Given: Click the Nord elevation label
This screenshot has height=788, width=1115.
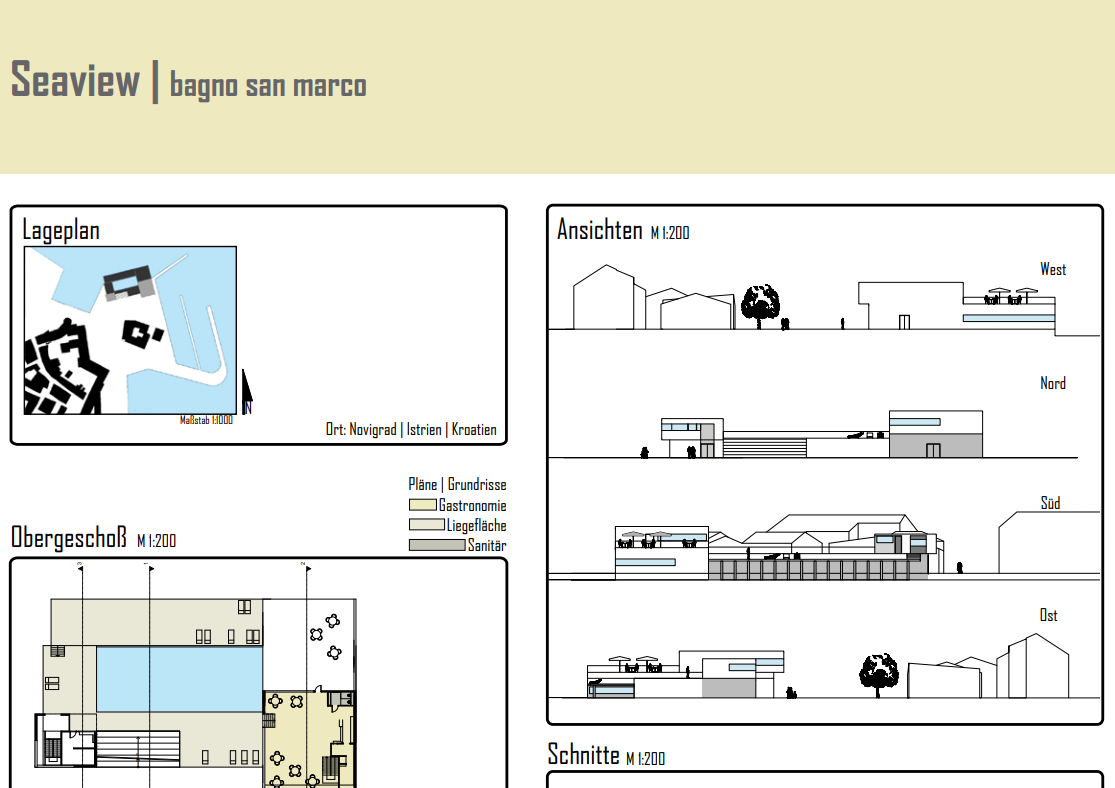Looking at the screenshot, I should pyautogui.click(x=1052, y=383).
